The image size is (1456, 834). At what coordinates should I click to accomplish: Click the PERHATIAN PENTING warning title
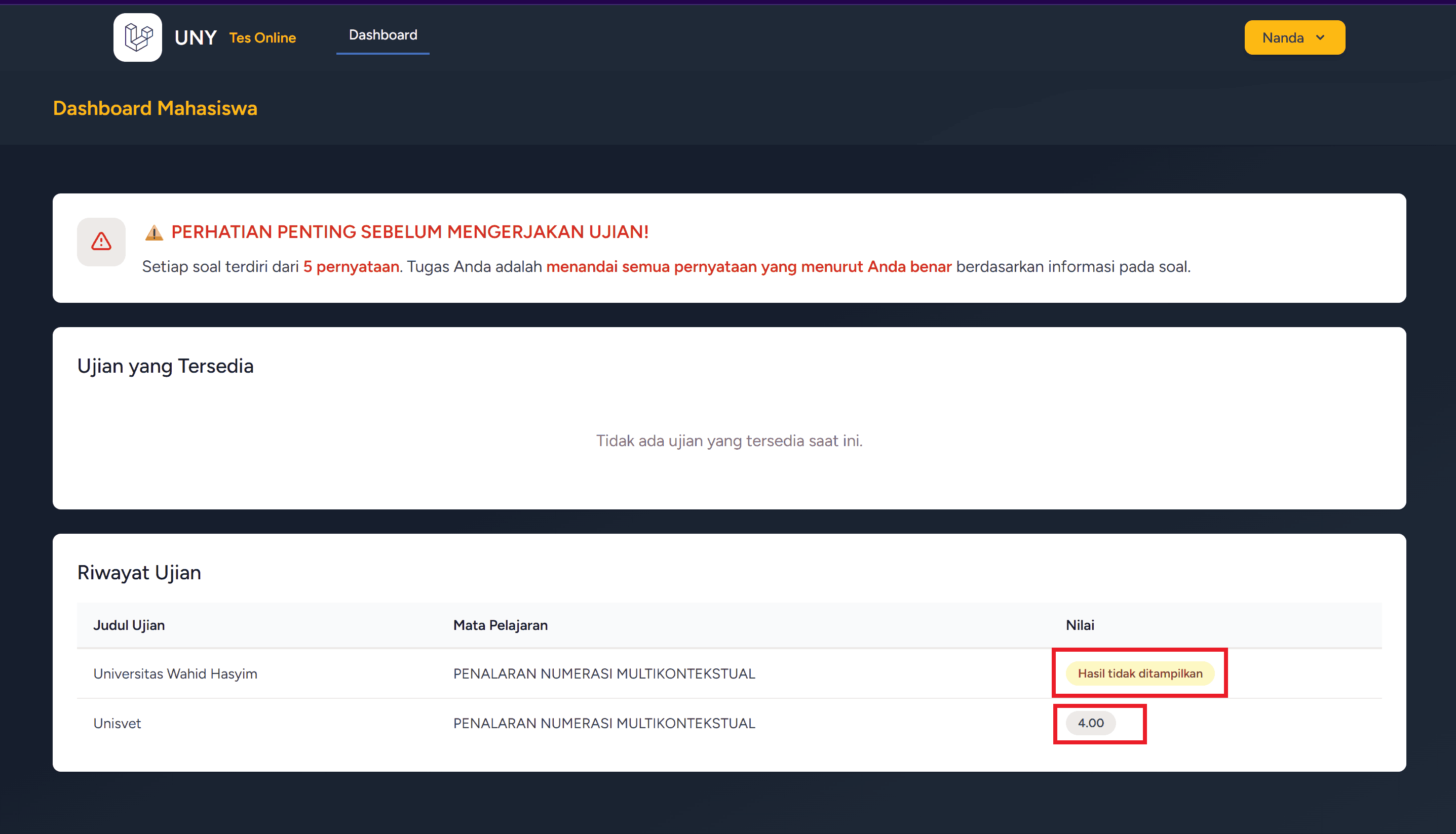410,232
